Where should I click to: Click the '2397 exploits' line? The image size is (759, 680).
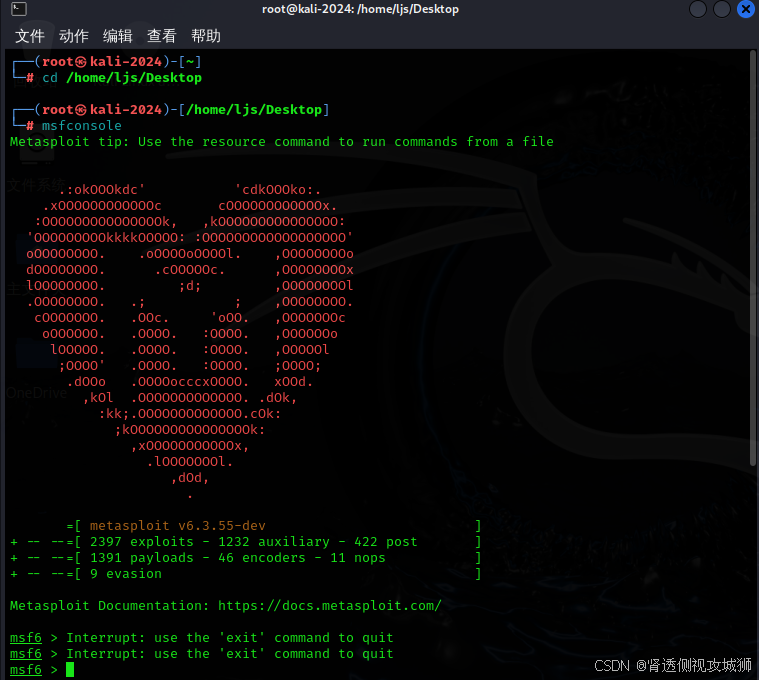pyautogui.click(x=246, y=542)
